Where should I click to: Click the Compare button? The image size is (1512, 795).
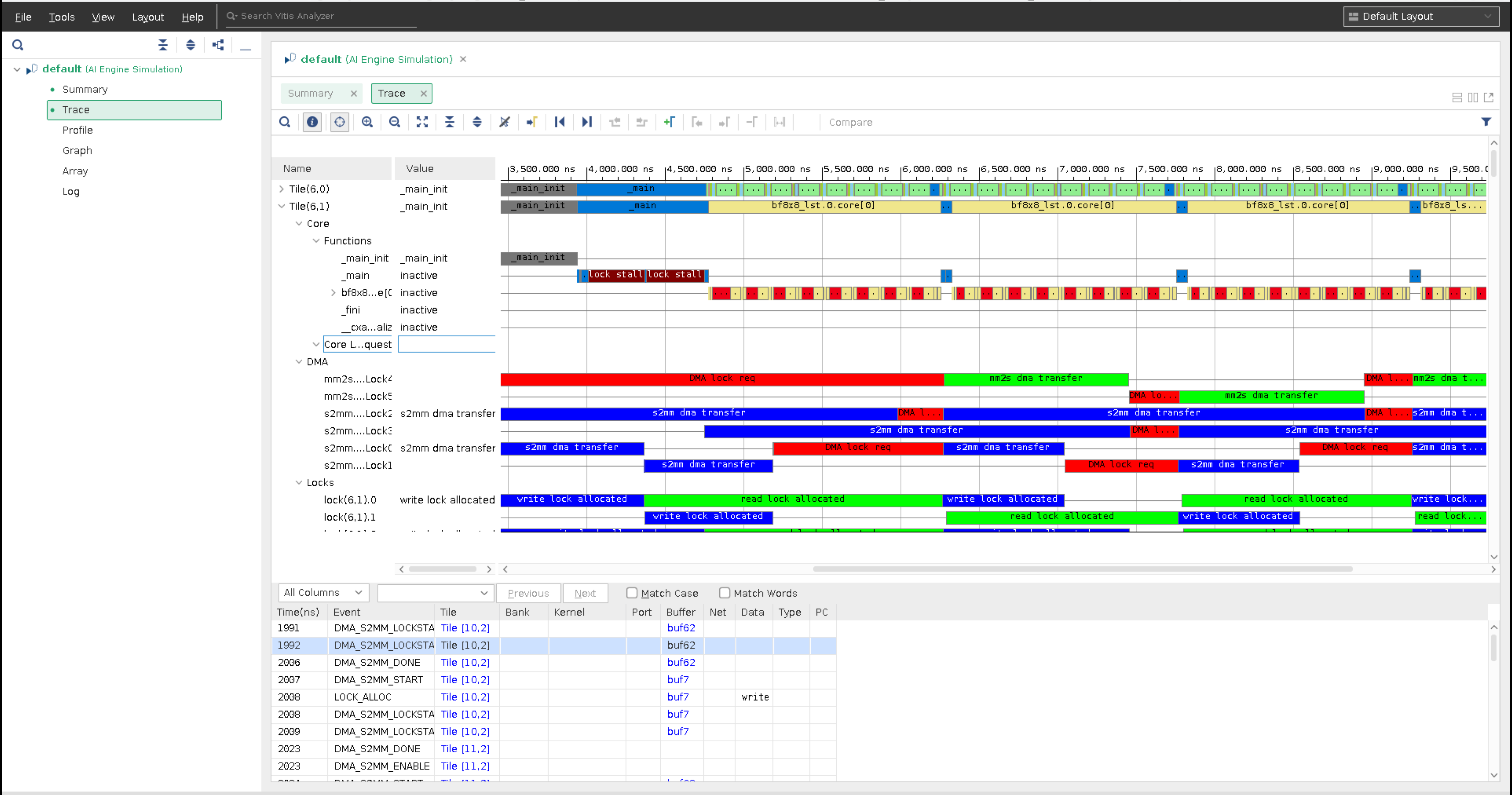coord(851,122)
